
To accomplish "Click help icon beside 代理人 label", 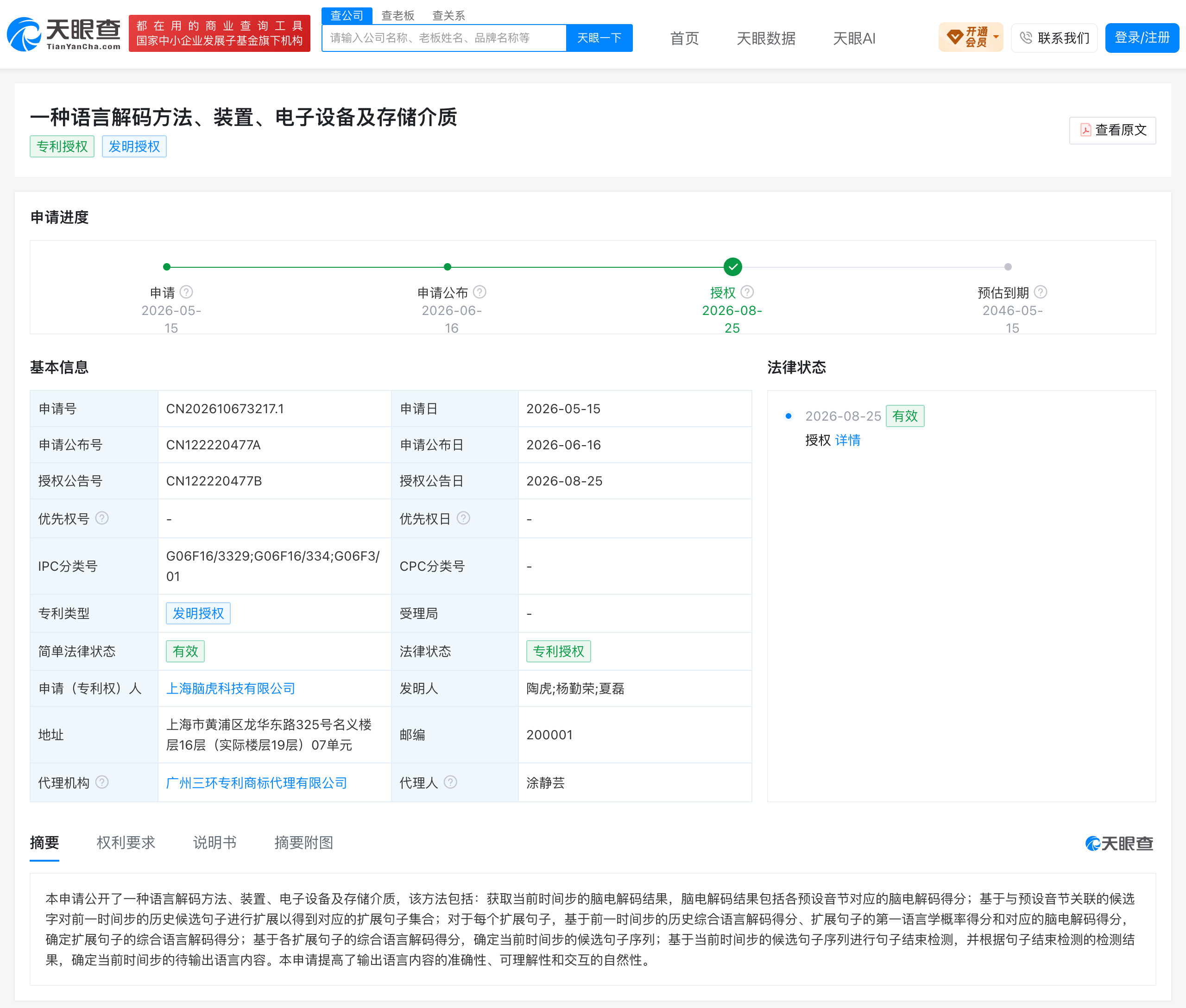I will tap(450, 782).
